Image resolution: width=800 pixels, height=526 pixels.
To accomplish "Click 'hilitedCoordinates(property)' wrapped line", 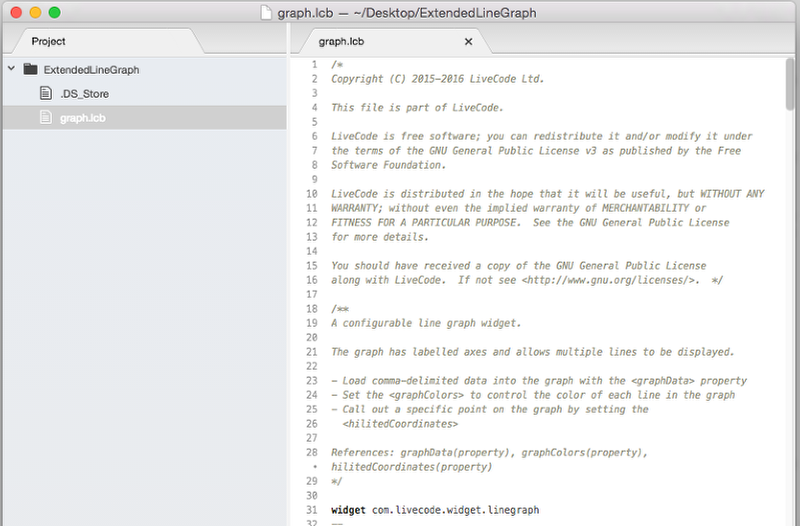I will 411,467.
